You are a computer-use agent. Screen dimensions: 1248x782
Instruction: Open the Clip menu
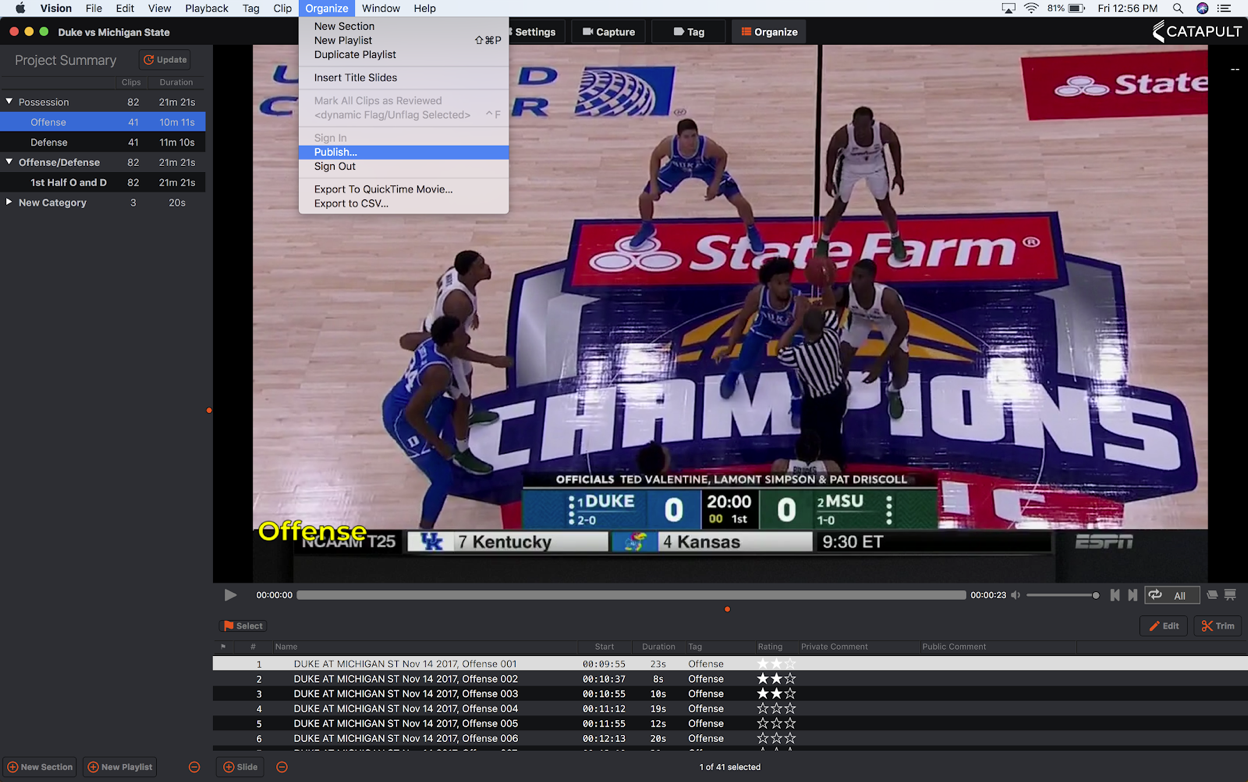282,8
